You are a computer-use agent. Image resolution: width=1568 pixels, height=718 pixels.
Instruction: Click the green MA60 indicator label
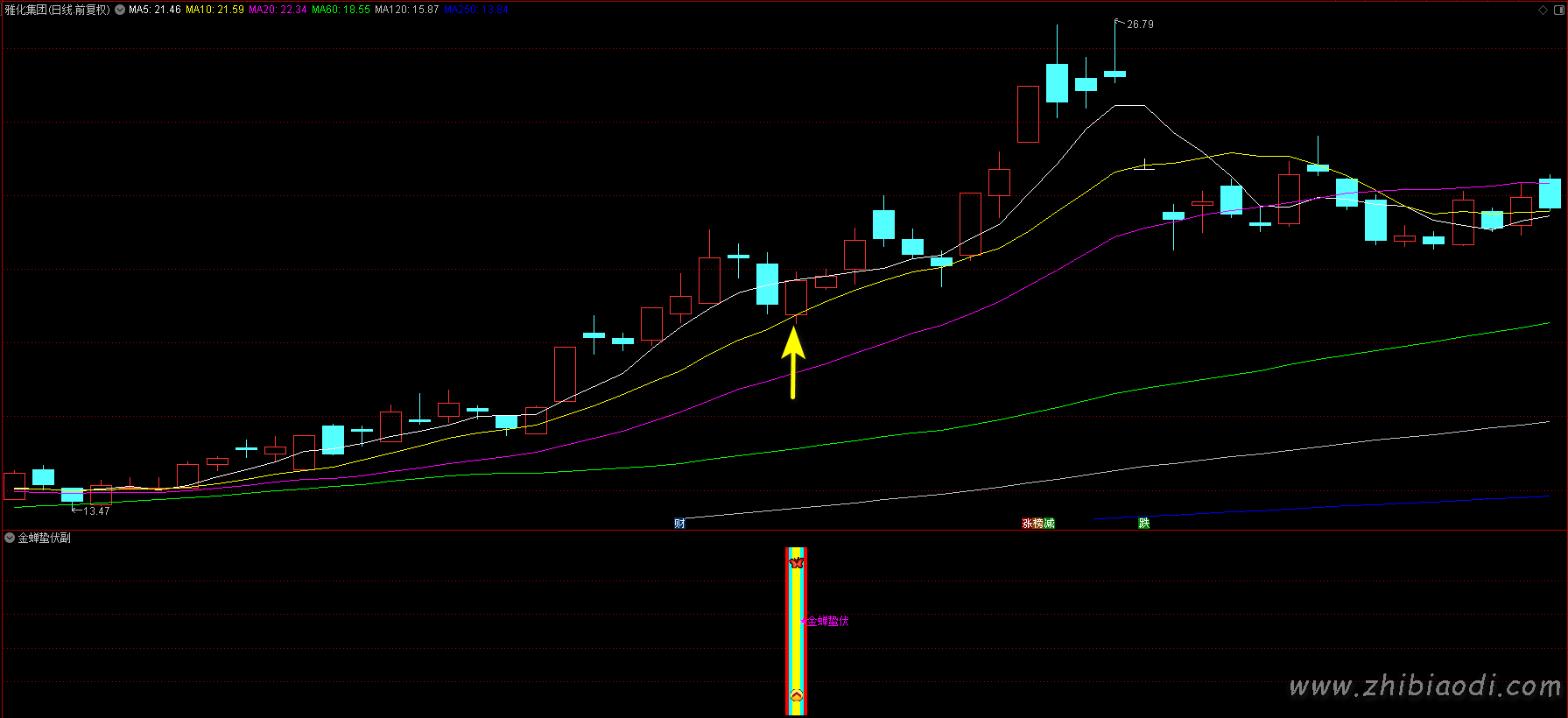(341, 11)
